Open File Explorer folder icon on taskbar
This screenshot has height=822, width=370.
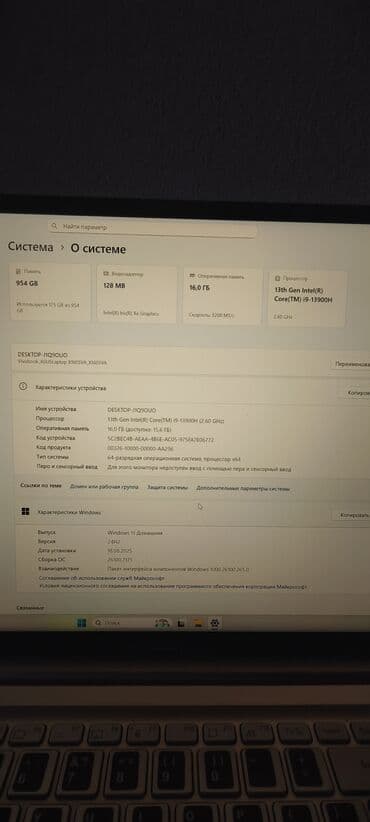tap(198, 623)
